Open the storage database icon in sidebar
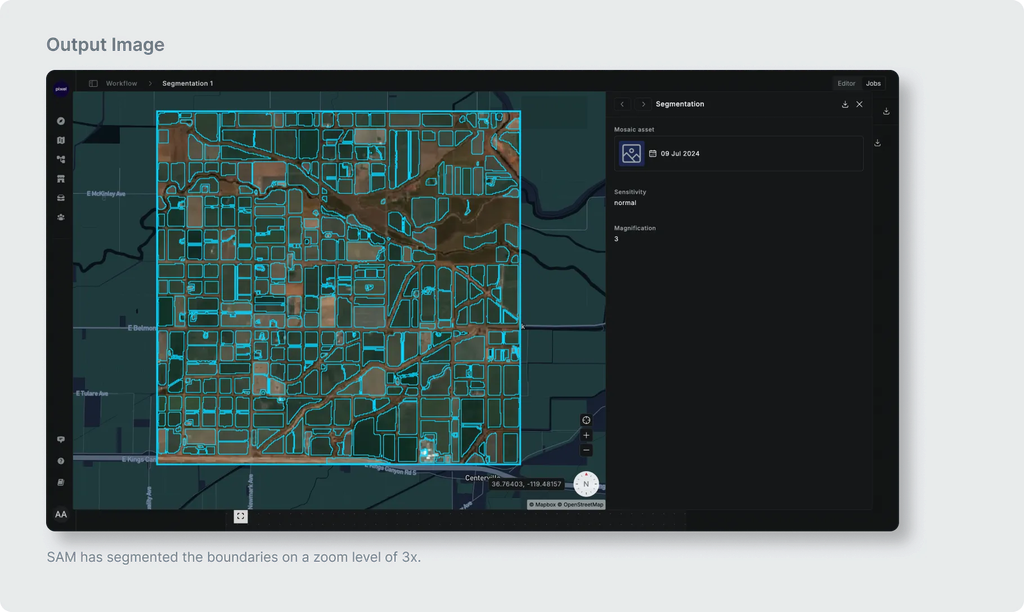Image resolution: width=1024 pixels, height=612 pixels. point(61,198)
